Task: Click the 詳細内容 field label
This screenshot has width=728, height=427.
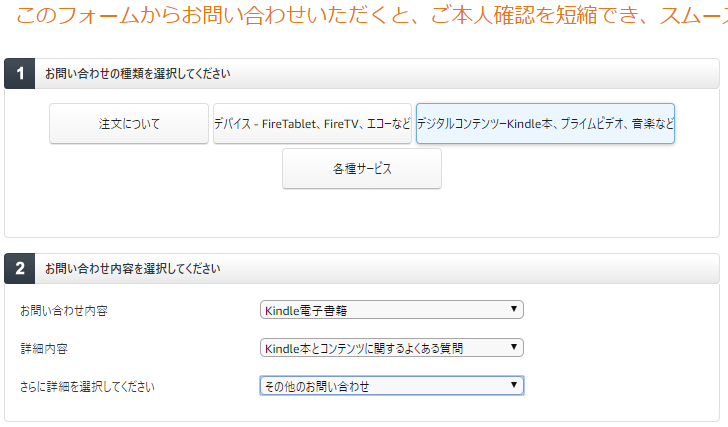Action: (x=44, y=349)
